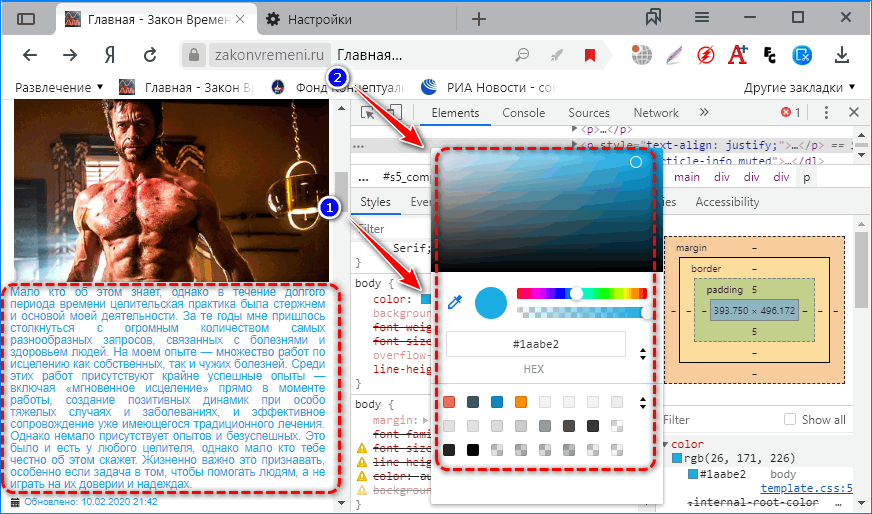Click the red lightning extension icon

[706, 54]
